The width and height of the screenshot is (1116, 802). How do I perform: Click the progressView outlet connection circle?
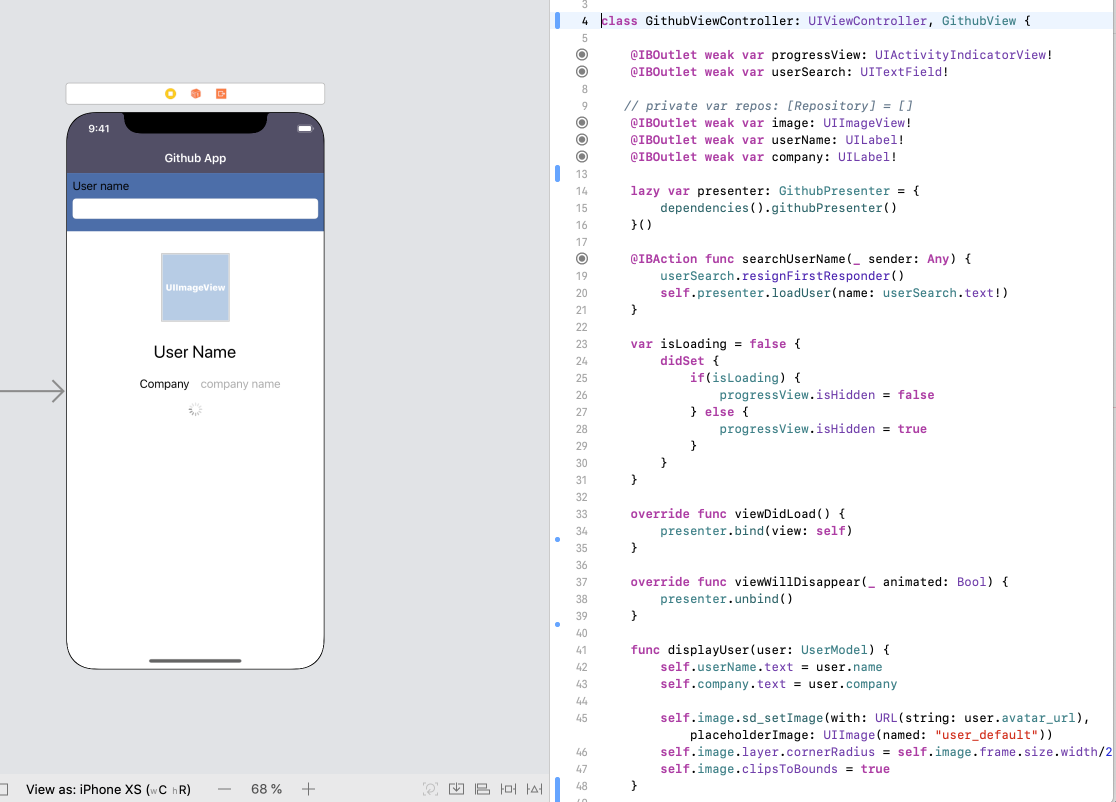[581, 55]
